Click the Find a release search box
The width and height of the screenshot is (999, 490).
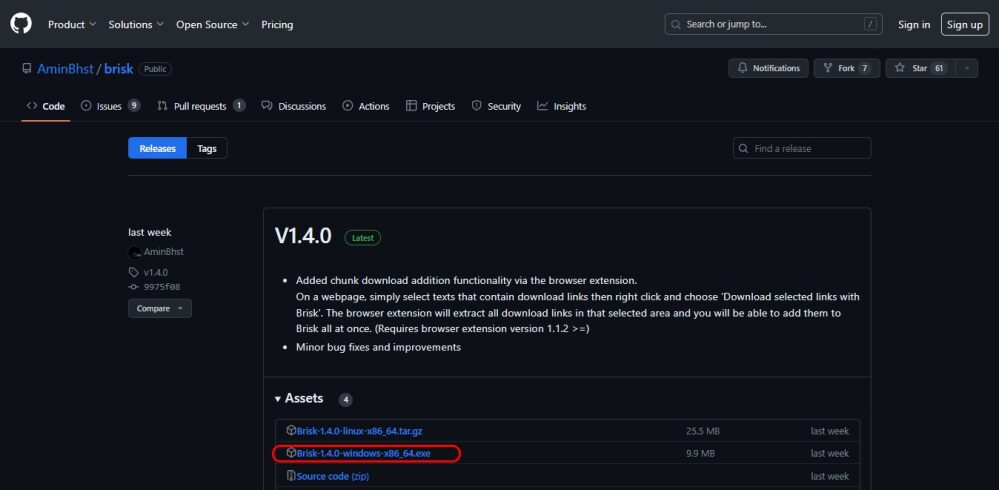pyautogui.click(x=802, y=148)
